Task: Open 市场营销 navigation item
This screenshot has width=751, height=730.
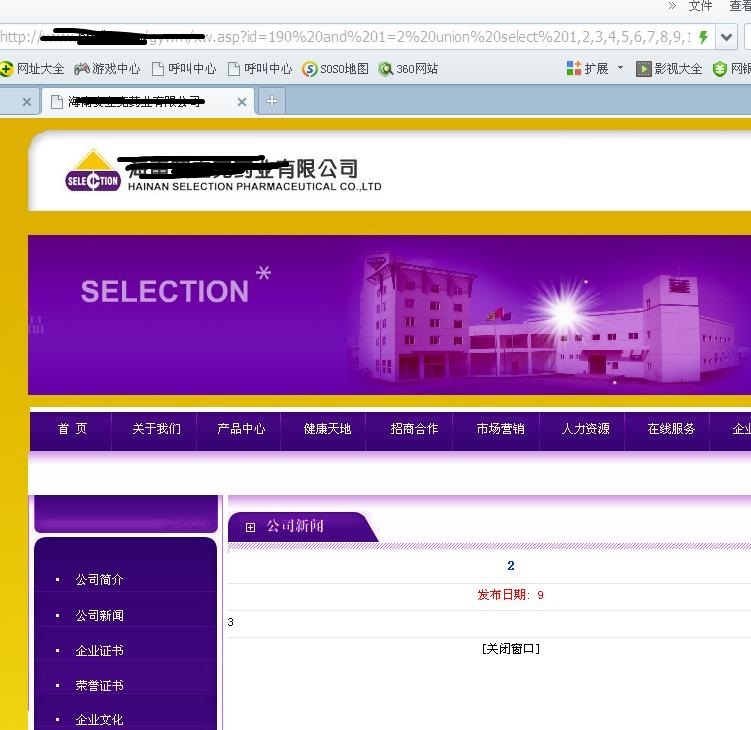Action: pos(500,429)
